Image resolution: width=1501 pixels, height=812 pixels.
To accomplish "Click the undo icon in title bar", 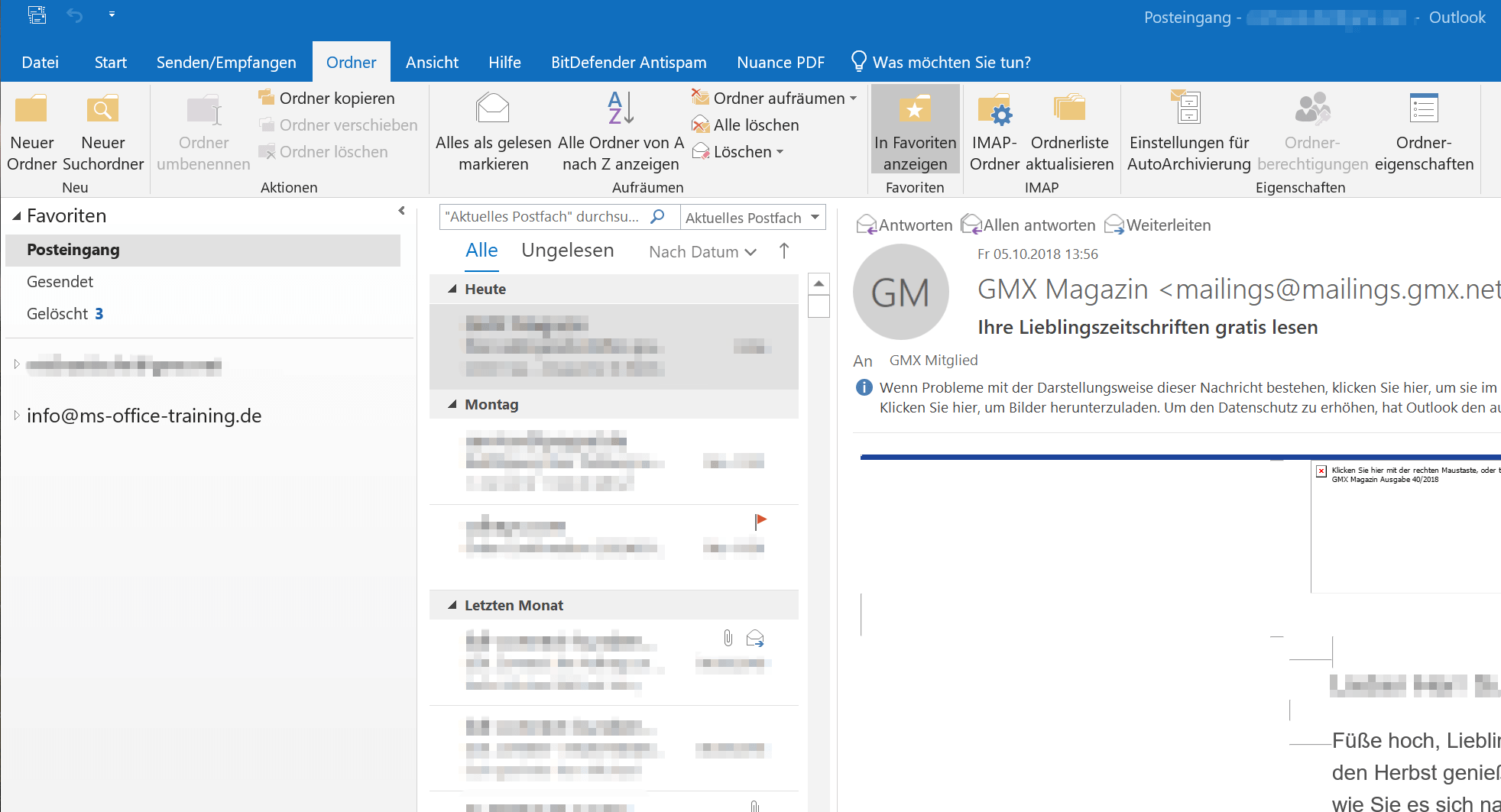I will pyautogui.click(x=74, y=15).
